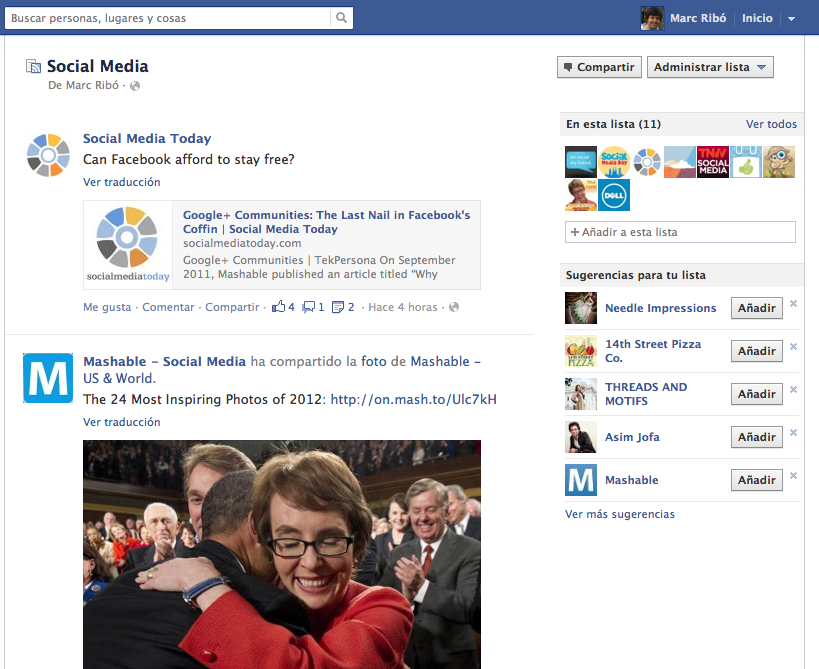Click Ver todos in list members

(x=771, y=124)
